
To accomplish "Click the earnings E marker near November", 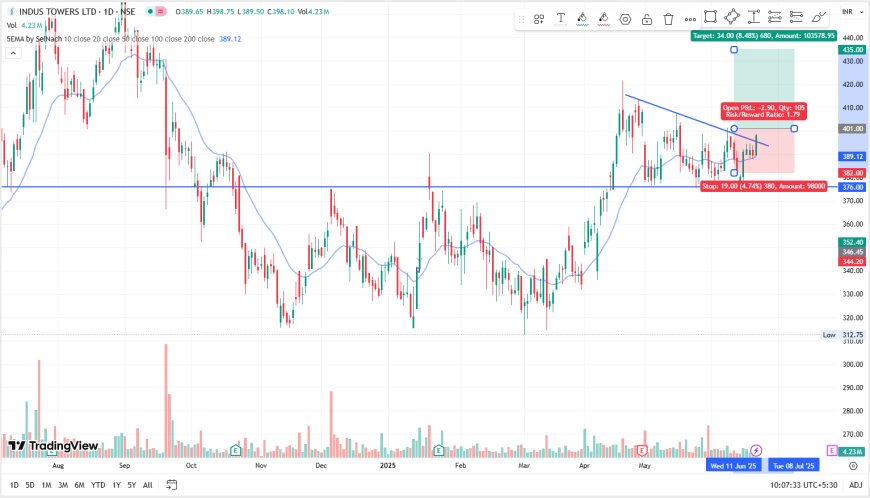I will click(x=236, y=450).
